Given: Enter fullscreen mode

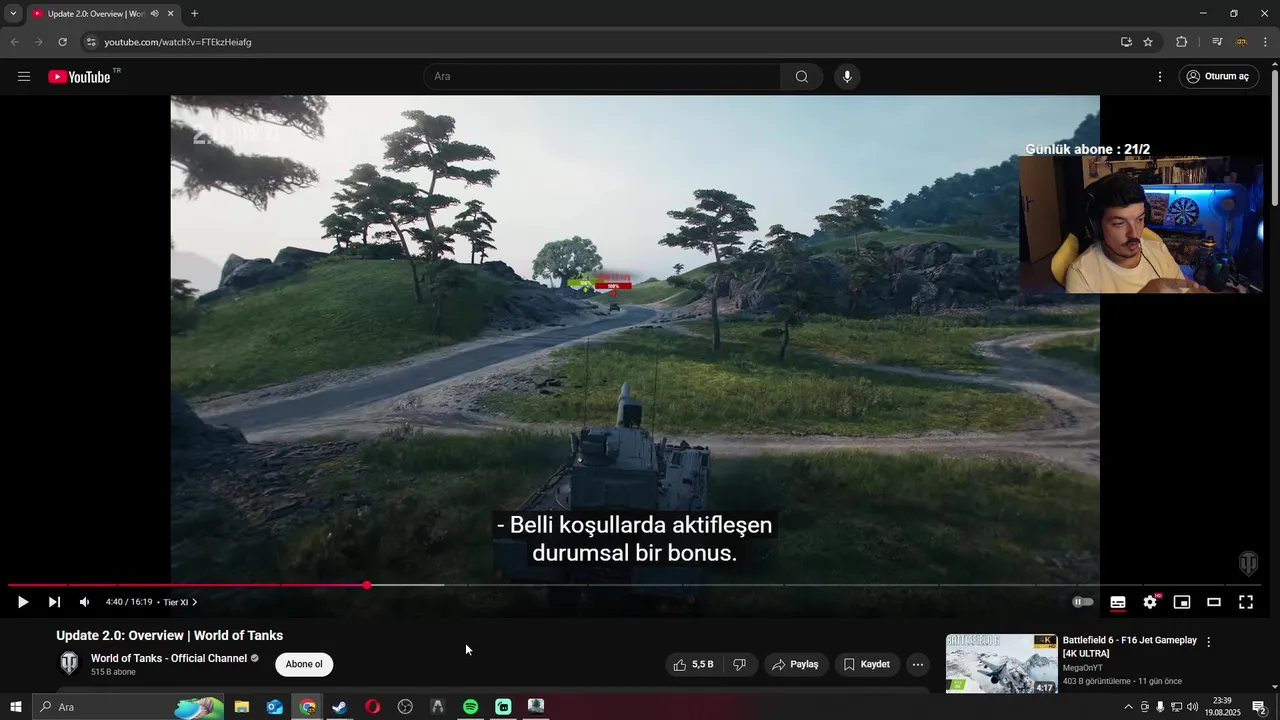Looking at the screenshot, I should [x=1246, y=602].
